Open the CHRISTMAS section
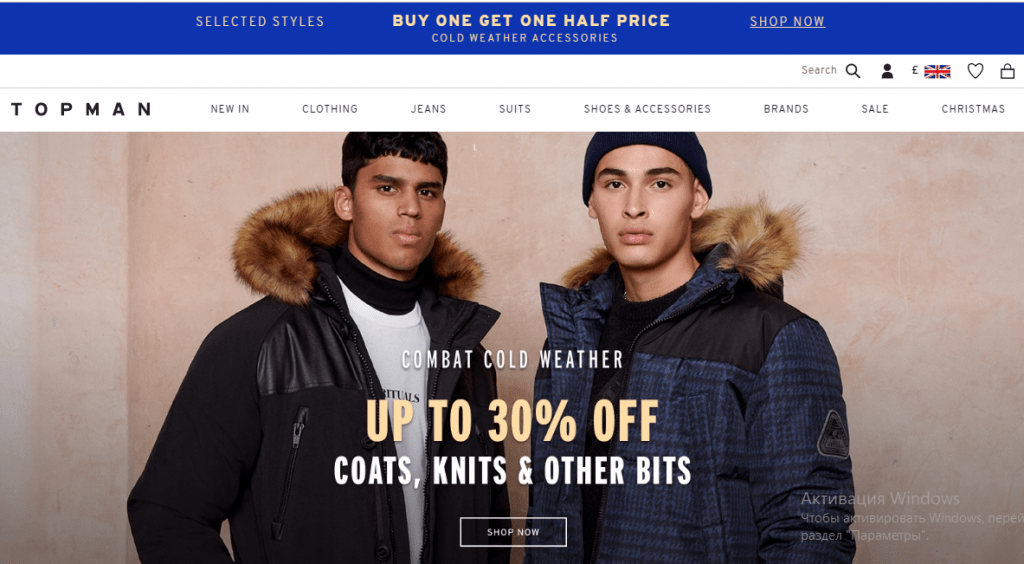Viewport: 1024px width, 564px height. pos(973,109)
